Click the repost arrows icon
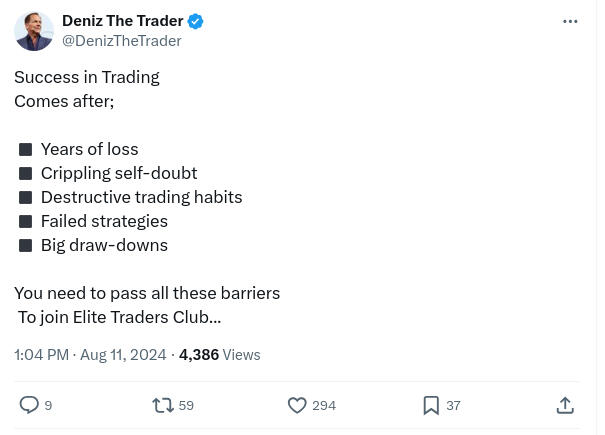 [162, 405]
